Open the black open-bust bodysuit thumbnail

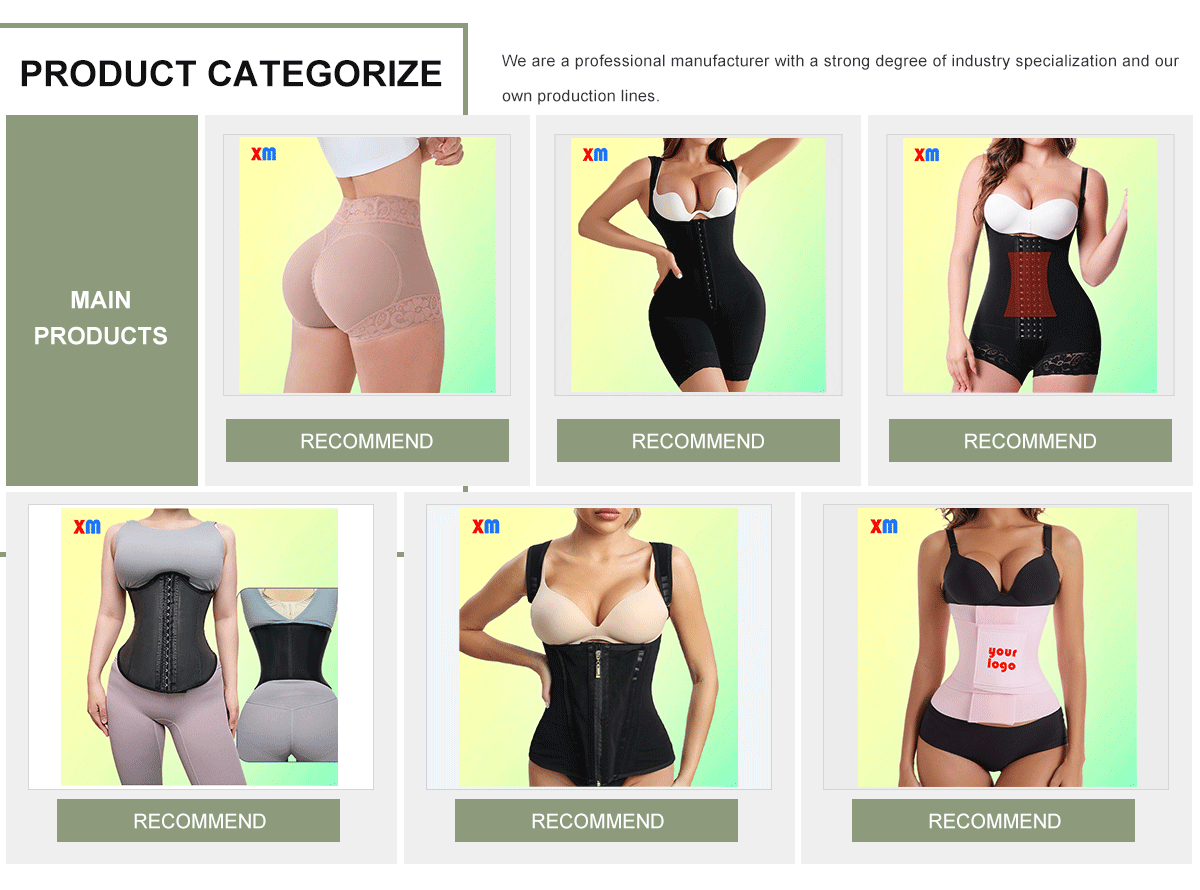(698, 265)
